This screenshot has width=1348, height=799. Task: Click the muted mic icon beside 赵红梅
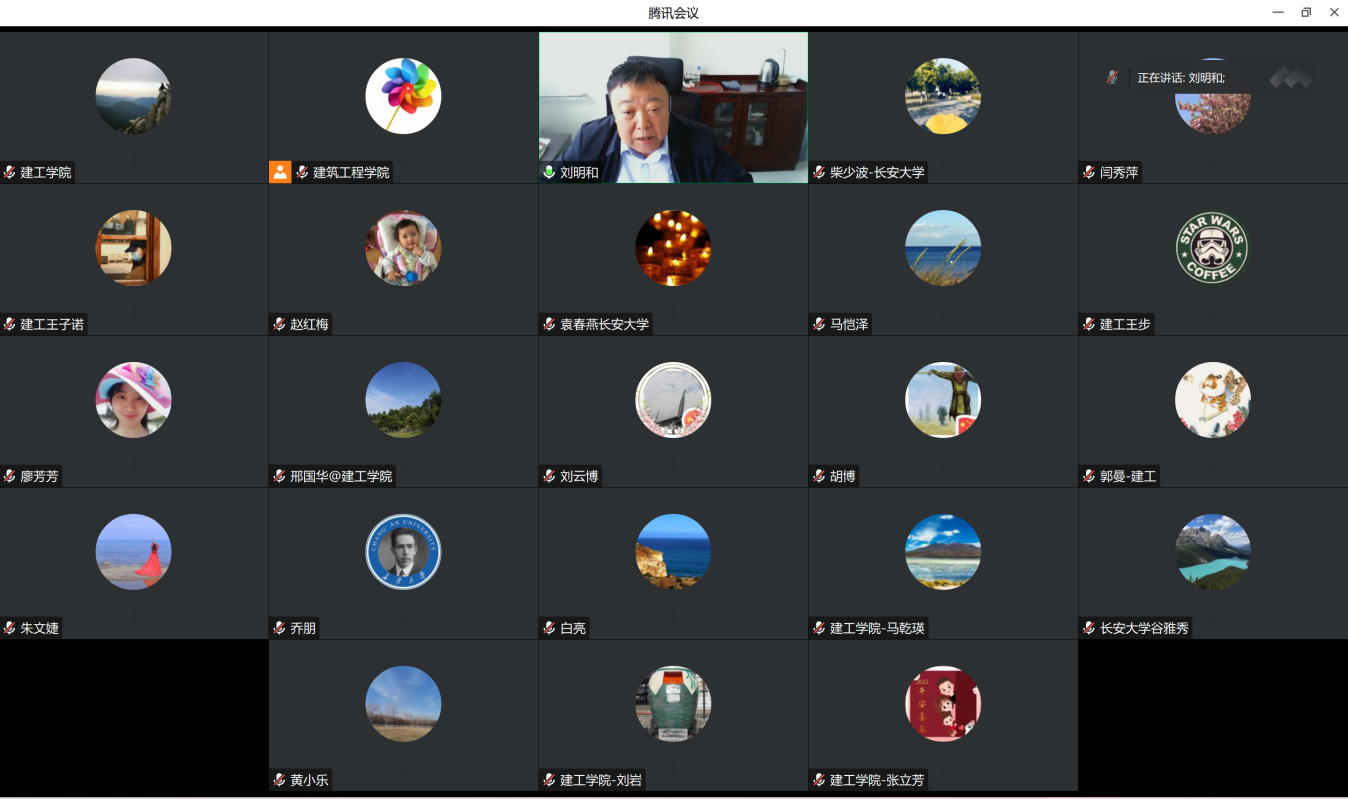click(x=279, y=324)
